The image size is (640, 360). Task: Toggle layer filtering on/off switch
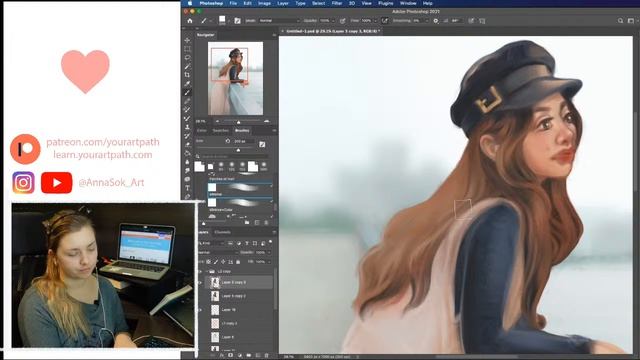click(270, 243)
